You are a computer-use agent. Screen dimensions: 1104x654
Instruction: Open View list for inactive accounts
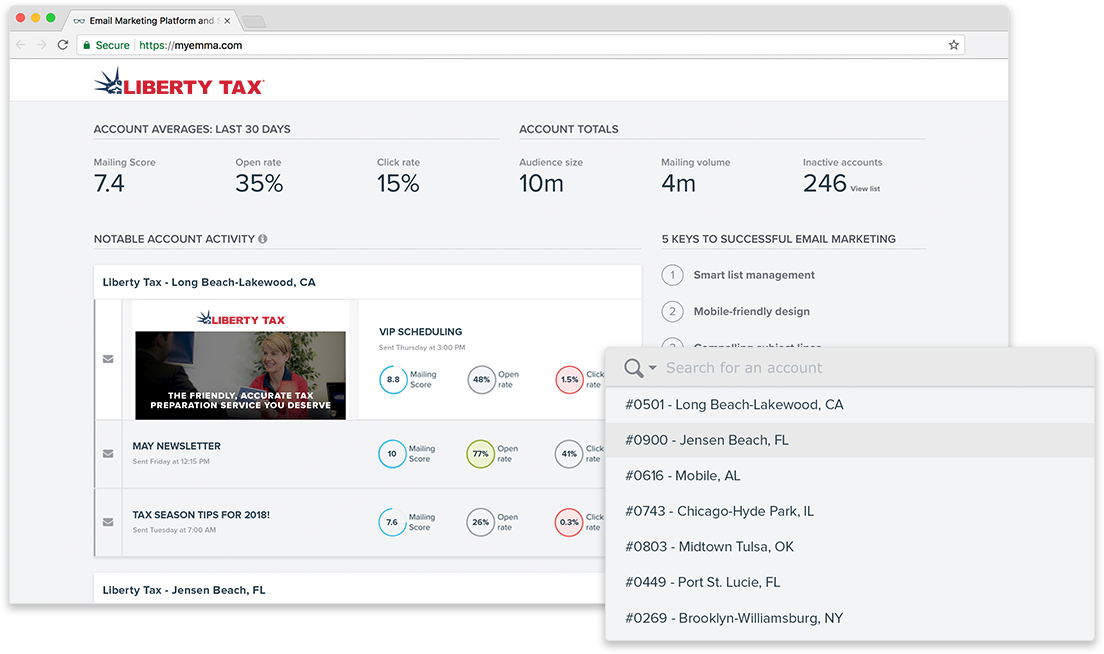[865, 189]
